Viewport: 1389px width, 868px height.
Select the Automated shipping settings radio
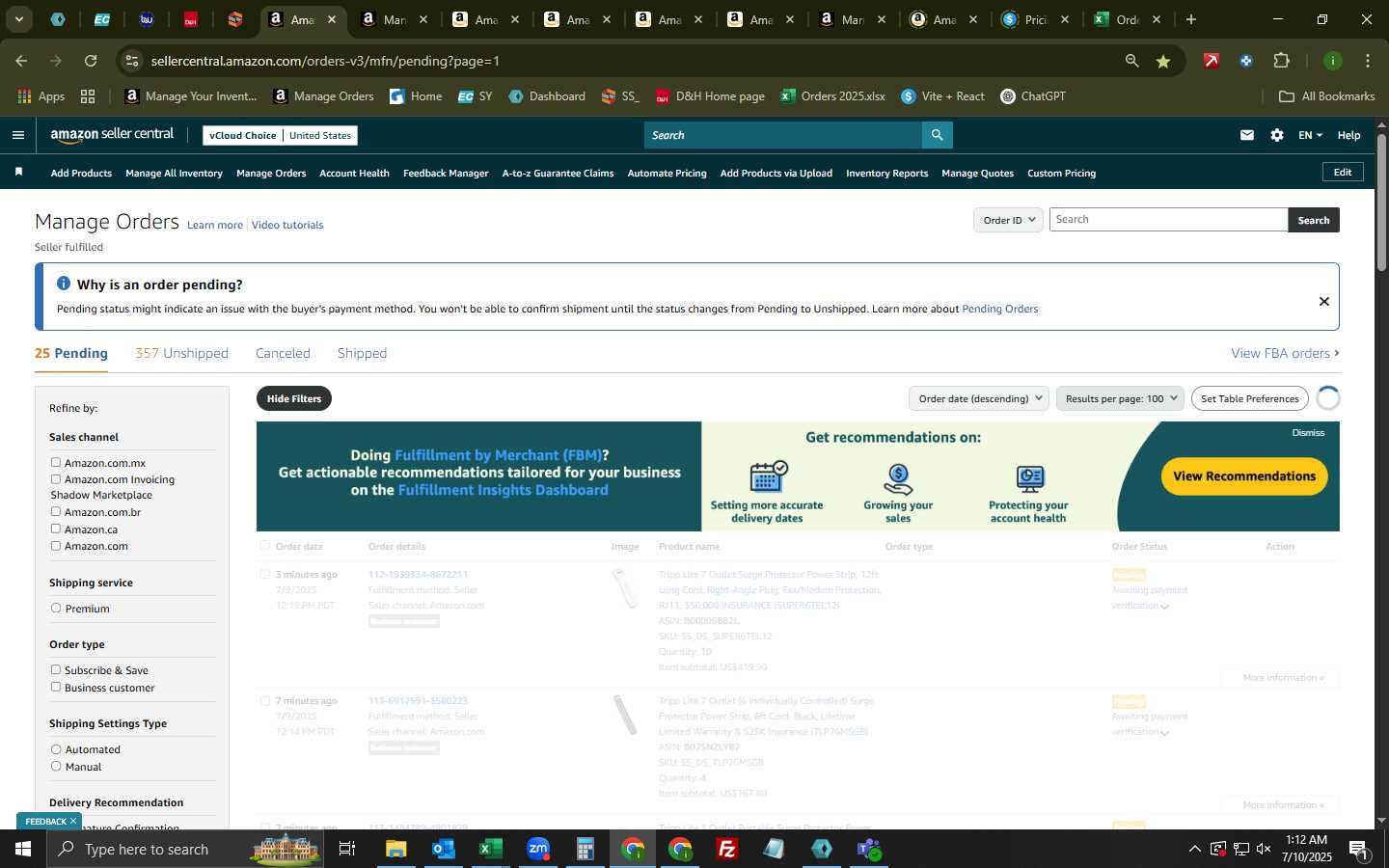(x=56, y=748)
